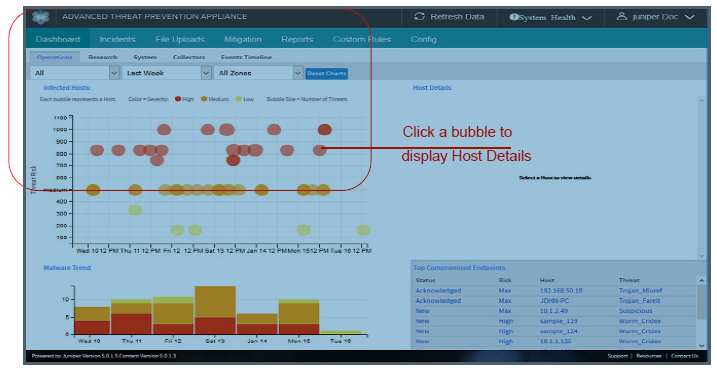717x370 pixels.
Task: Select the Wed 10 bar in Malware Trend
Action: (x=92, y=320)
